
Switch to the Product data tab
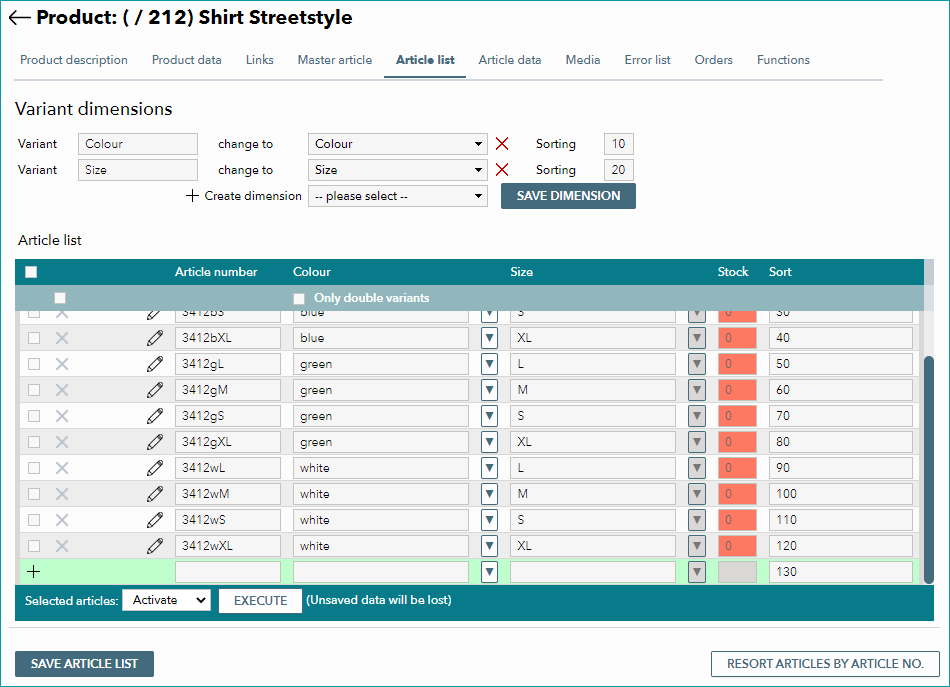(x=187, y=60)
